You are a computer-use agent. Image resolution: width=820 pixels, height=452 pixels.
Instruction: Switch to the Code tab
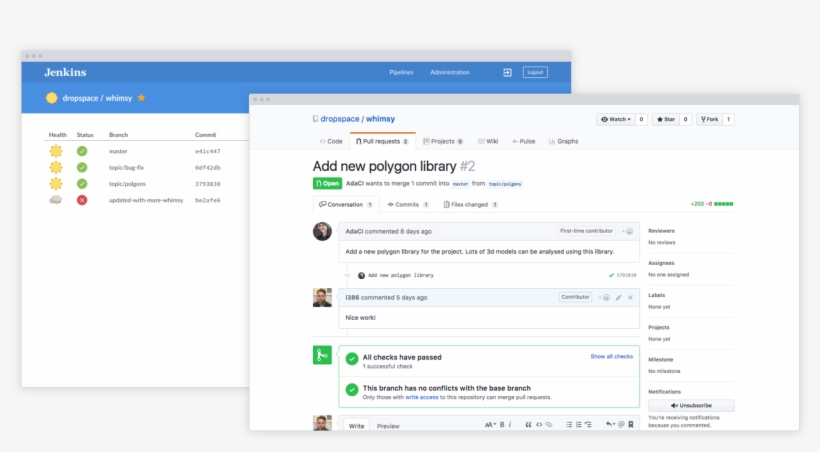point(331,141)
